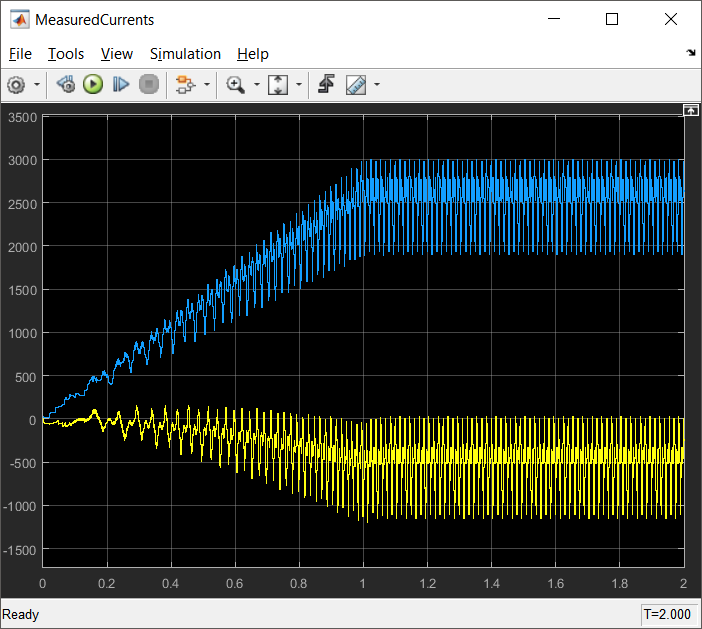Screen dimensions: 702x629
Task: Open the Configuration Properties gear icon
Action: (17, 85)
